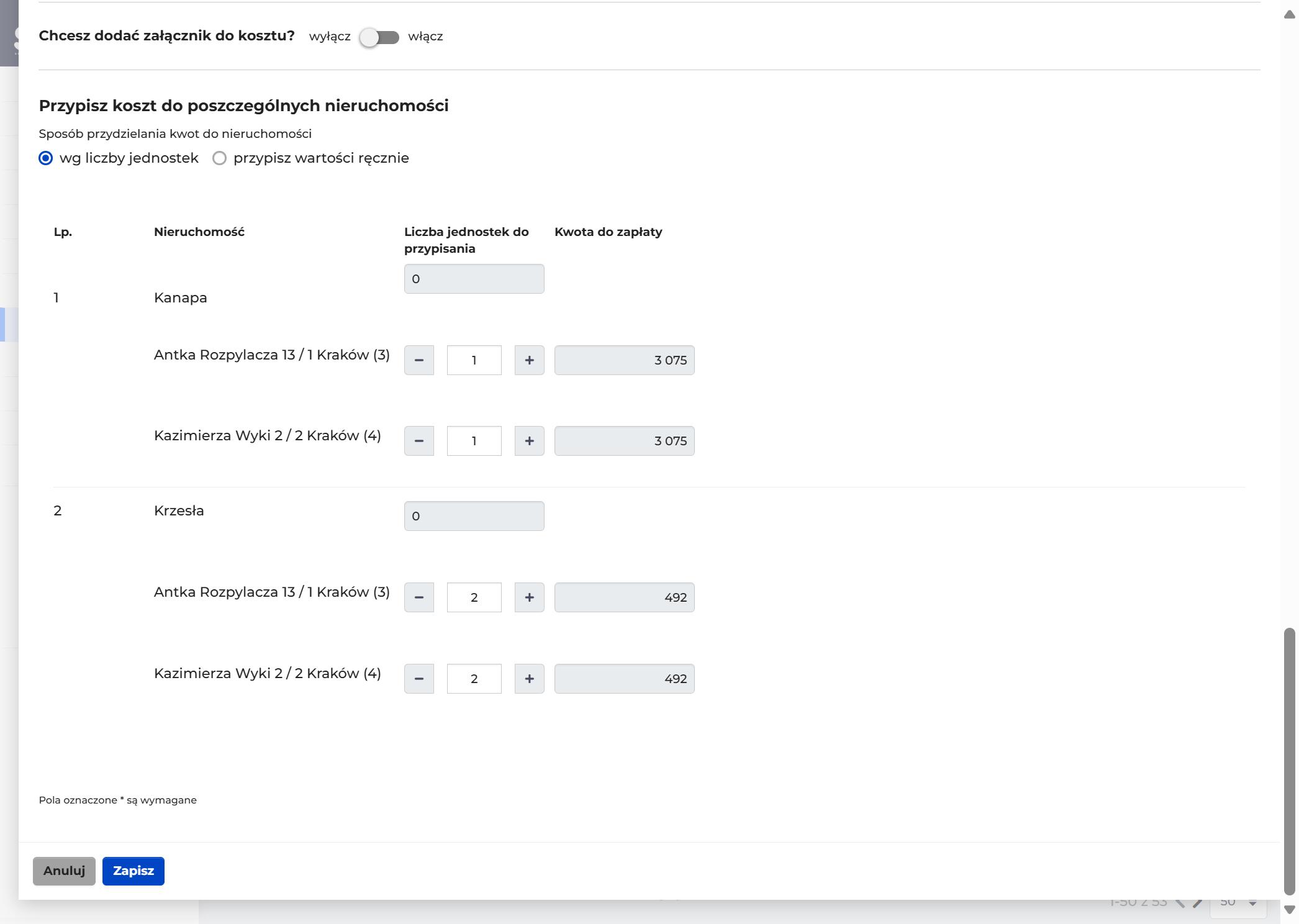Click the Anuluj button
This screenshot has width=1299, height=924.
[x=64, y=871]
